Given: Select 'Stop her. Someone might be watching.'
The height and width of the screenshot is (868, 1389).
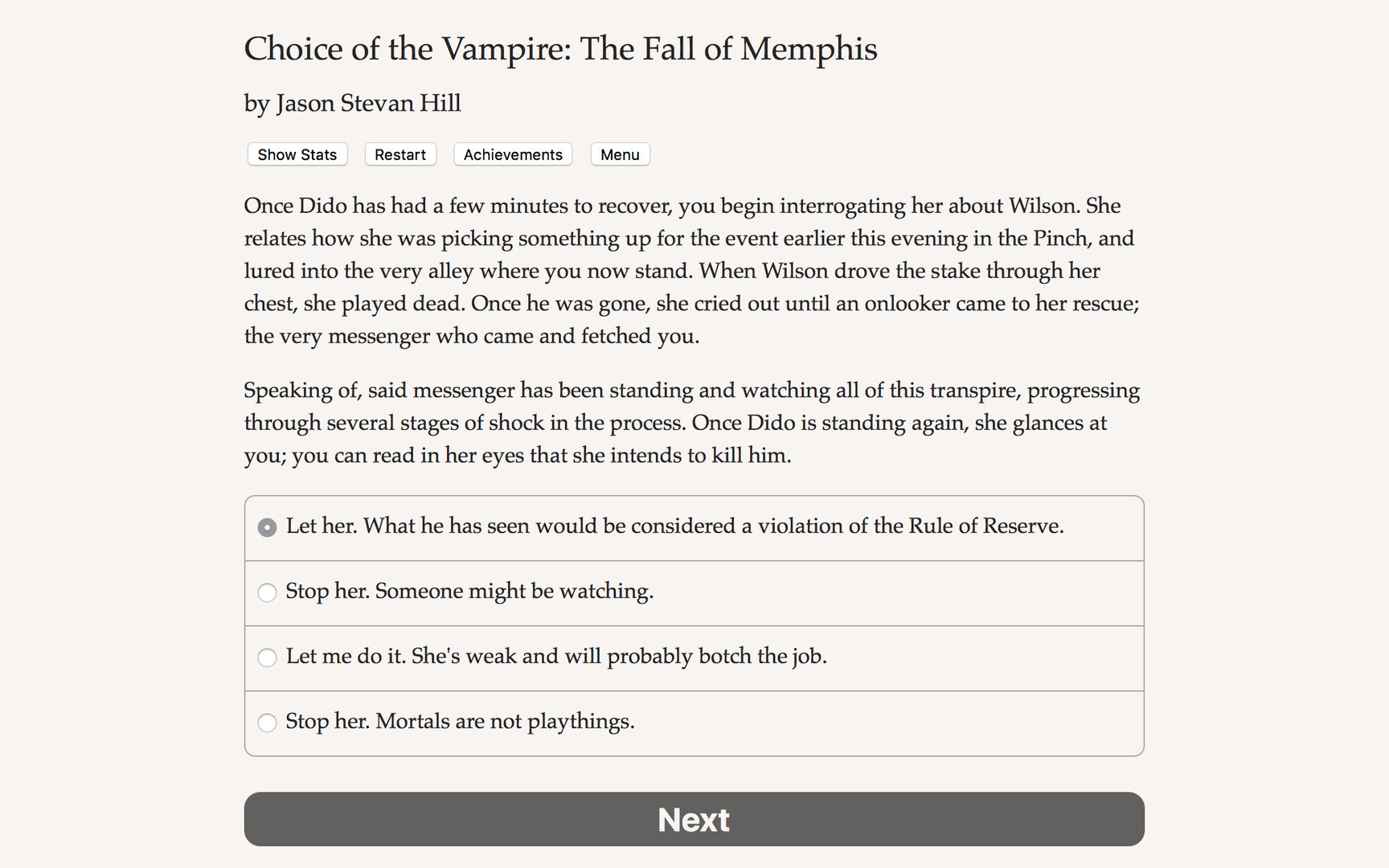Looking at the screenshot, I should pos(470,592).
